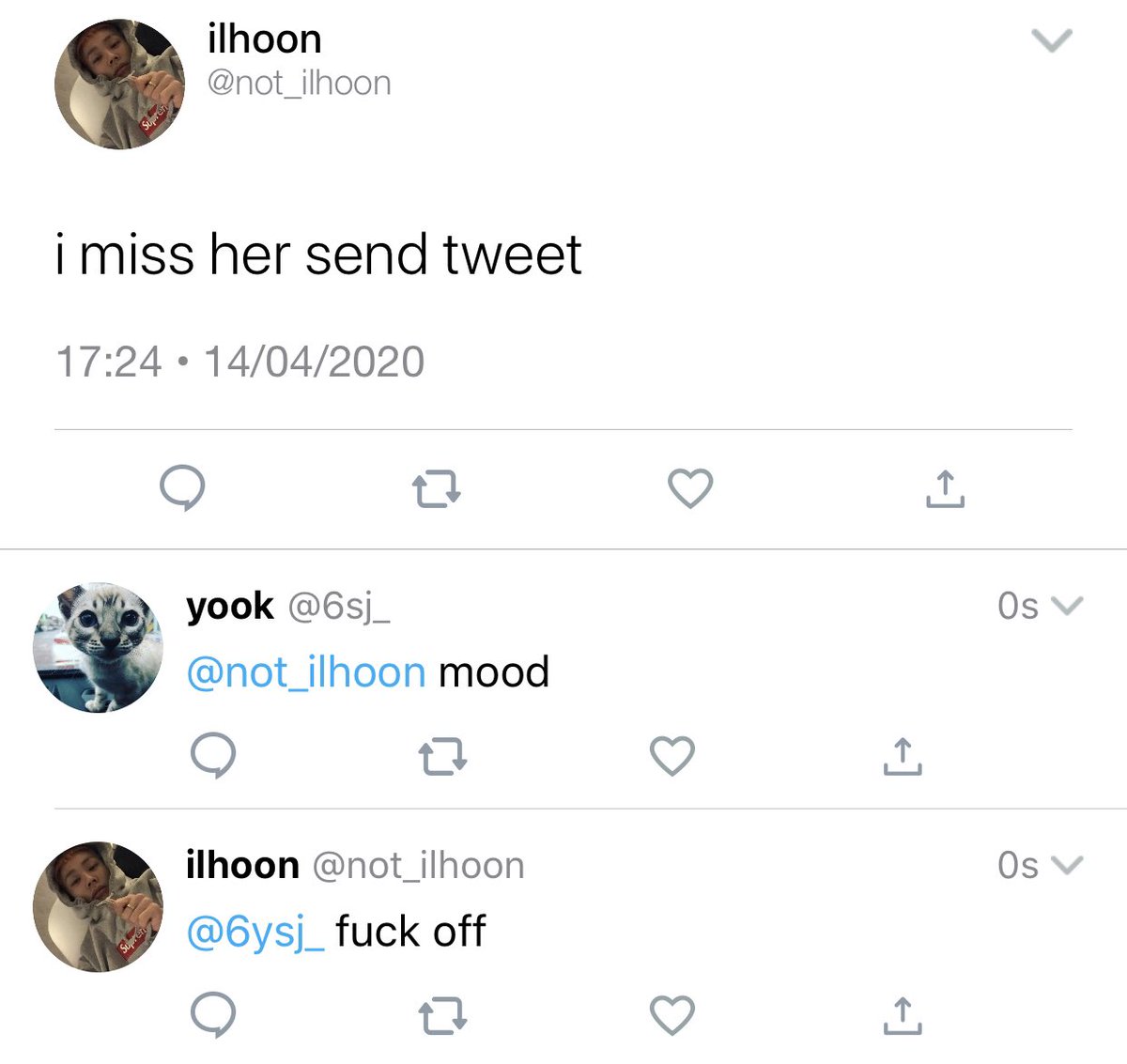This screenshot has height=1064, width=1127.
Task: Reply to the main ilhoon tweet
Action: pyautogui.click(x=182, y=488)
